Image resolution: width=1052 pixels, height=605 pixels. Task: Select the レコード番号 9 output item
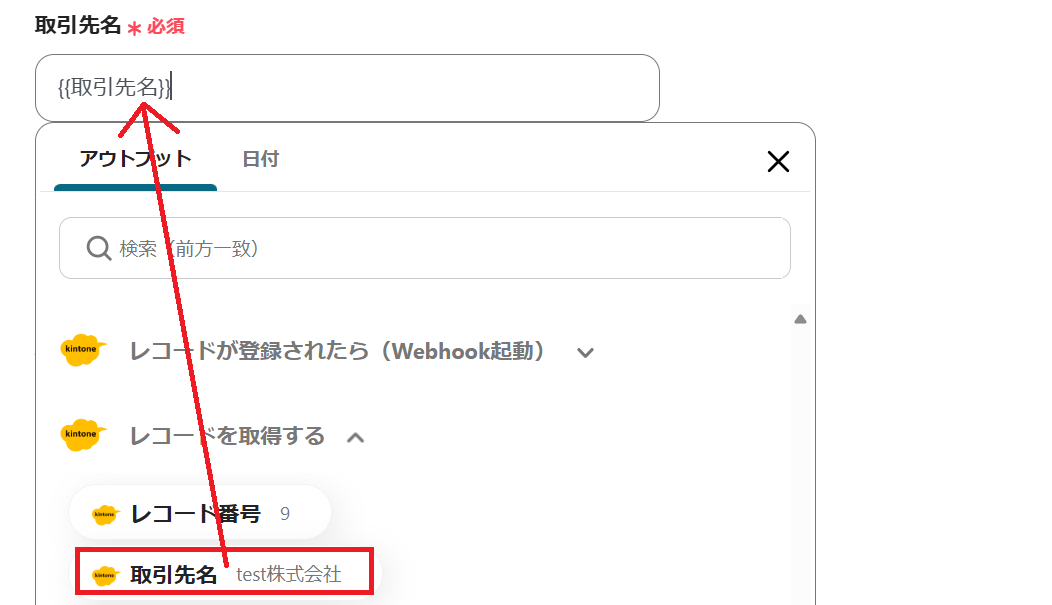tap(199, 513)
